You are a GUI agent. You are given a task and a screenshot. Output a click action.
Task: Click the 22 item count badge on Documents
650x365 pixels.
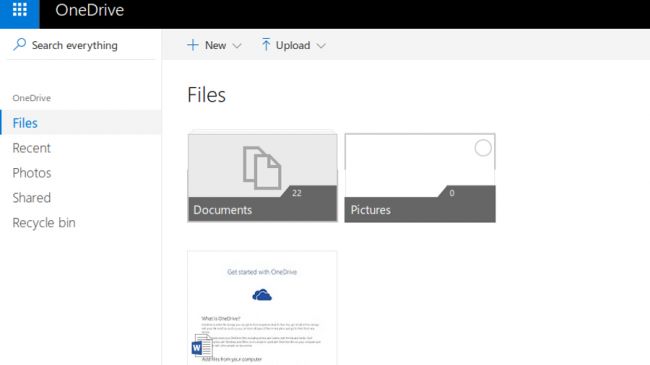pyautogui.click(x=296, y=193)
